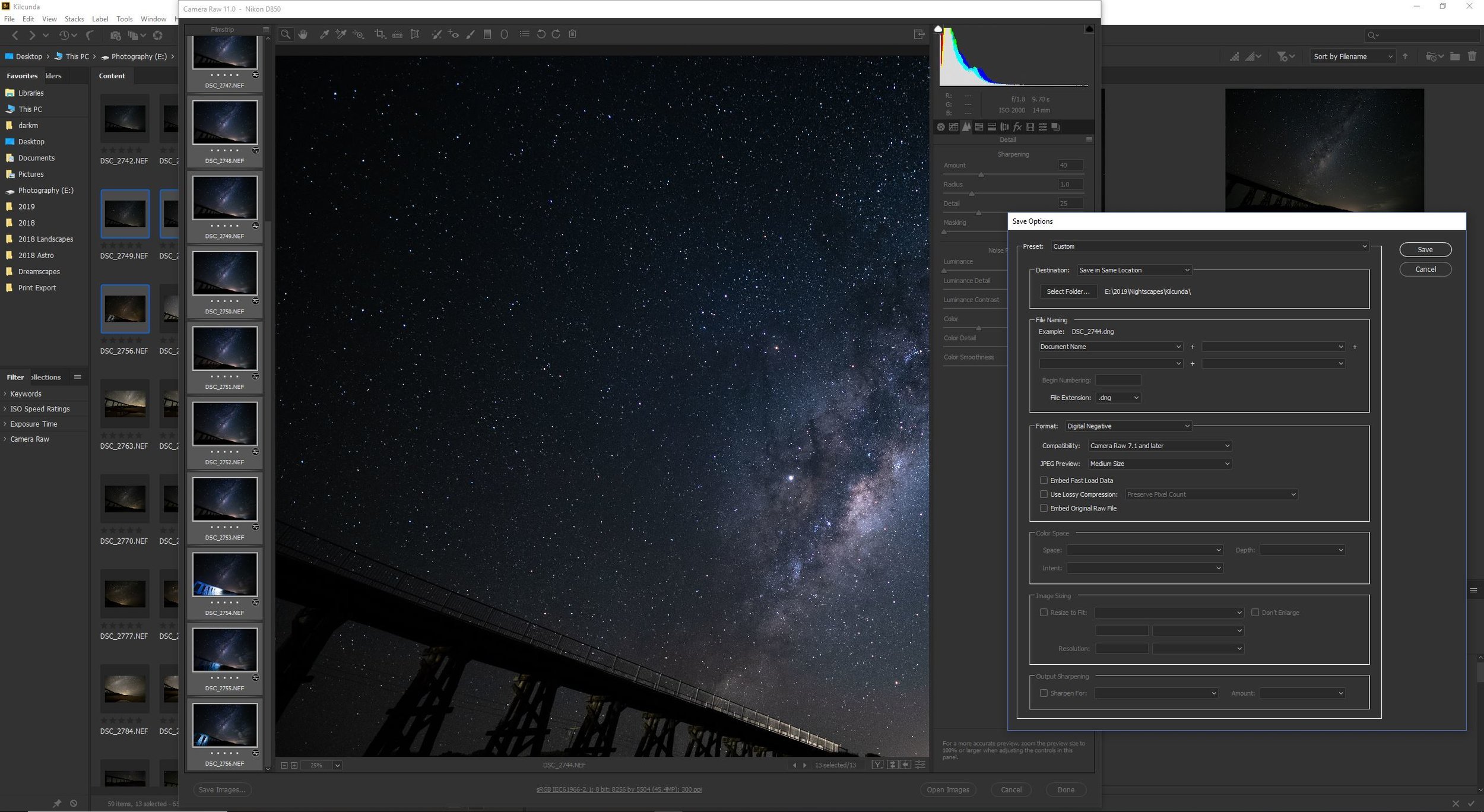Viewport: 1484px width, 812px height.
Task: Open the Lens Corrections panel icon
Action: (x=1004, y=126)
